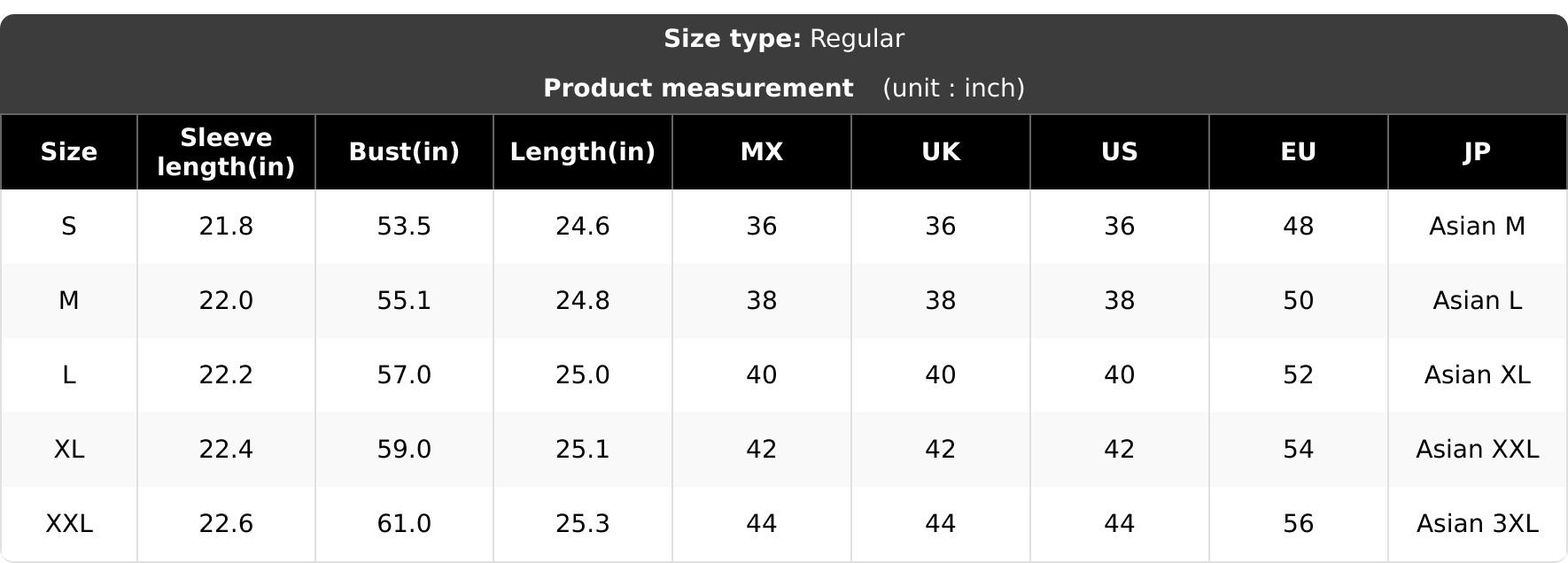The width and height of the screenshot is (1568, 563).
Task: Select bust value 61.0 cell
Action: click(x=404, y=524)
